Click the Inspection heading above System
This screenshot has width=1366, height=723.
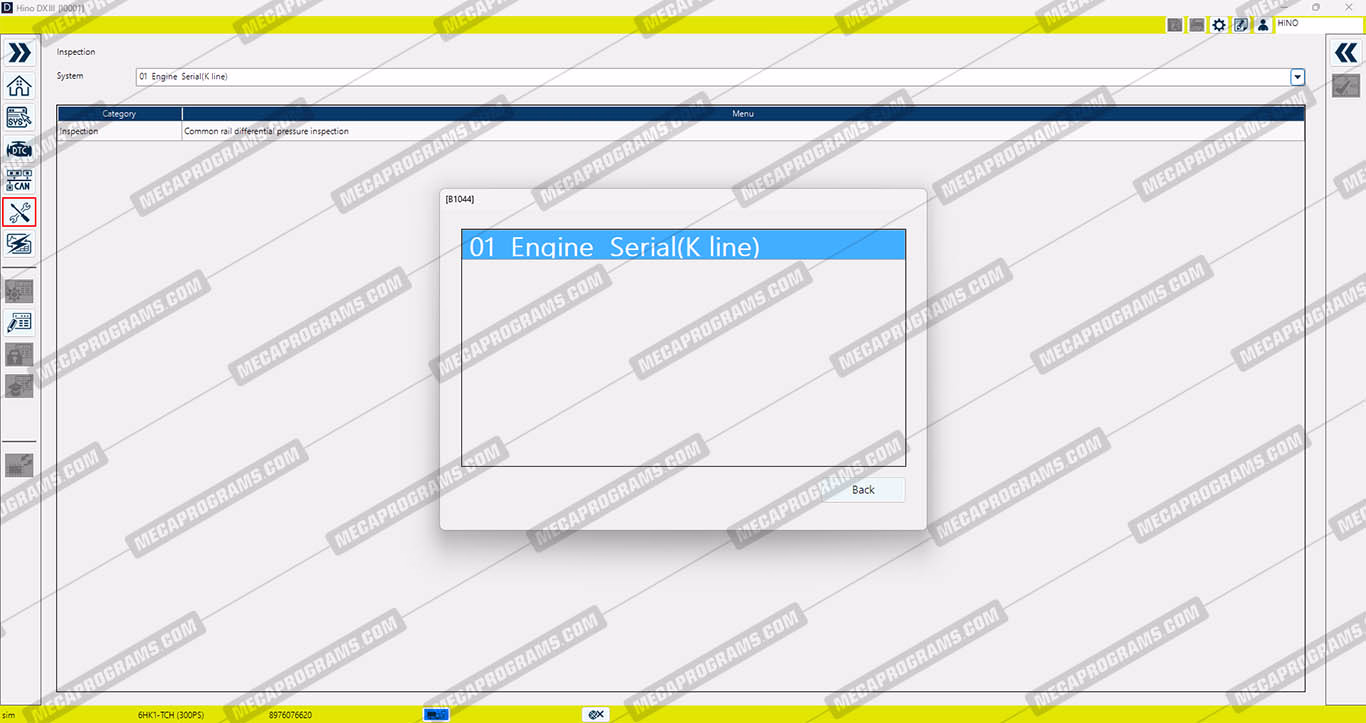point(76,52)
